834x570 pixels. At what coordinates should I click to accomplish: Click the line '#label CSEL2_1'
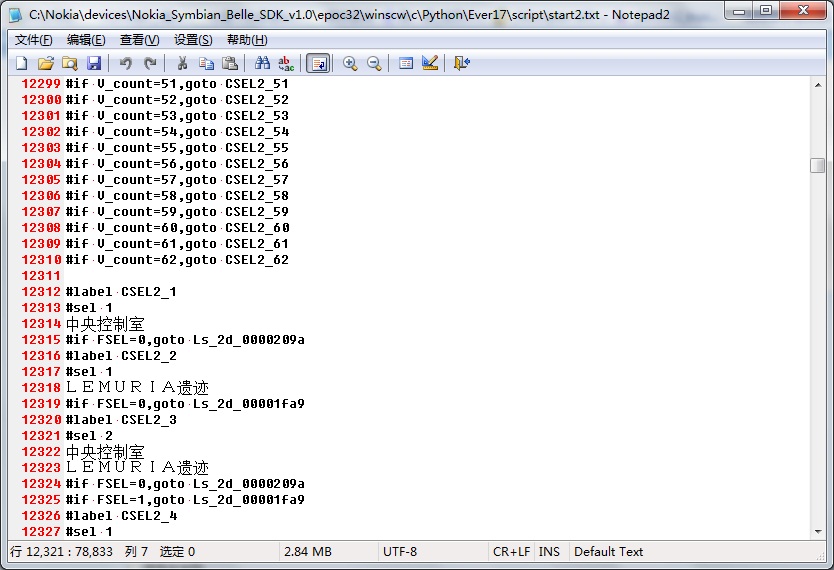[121, 292]
